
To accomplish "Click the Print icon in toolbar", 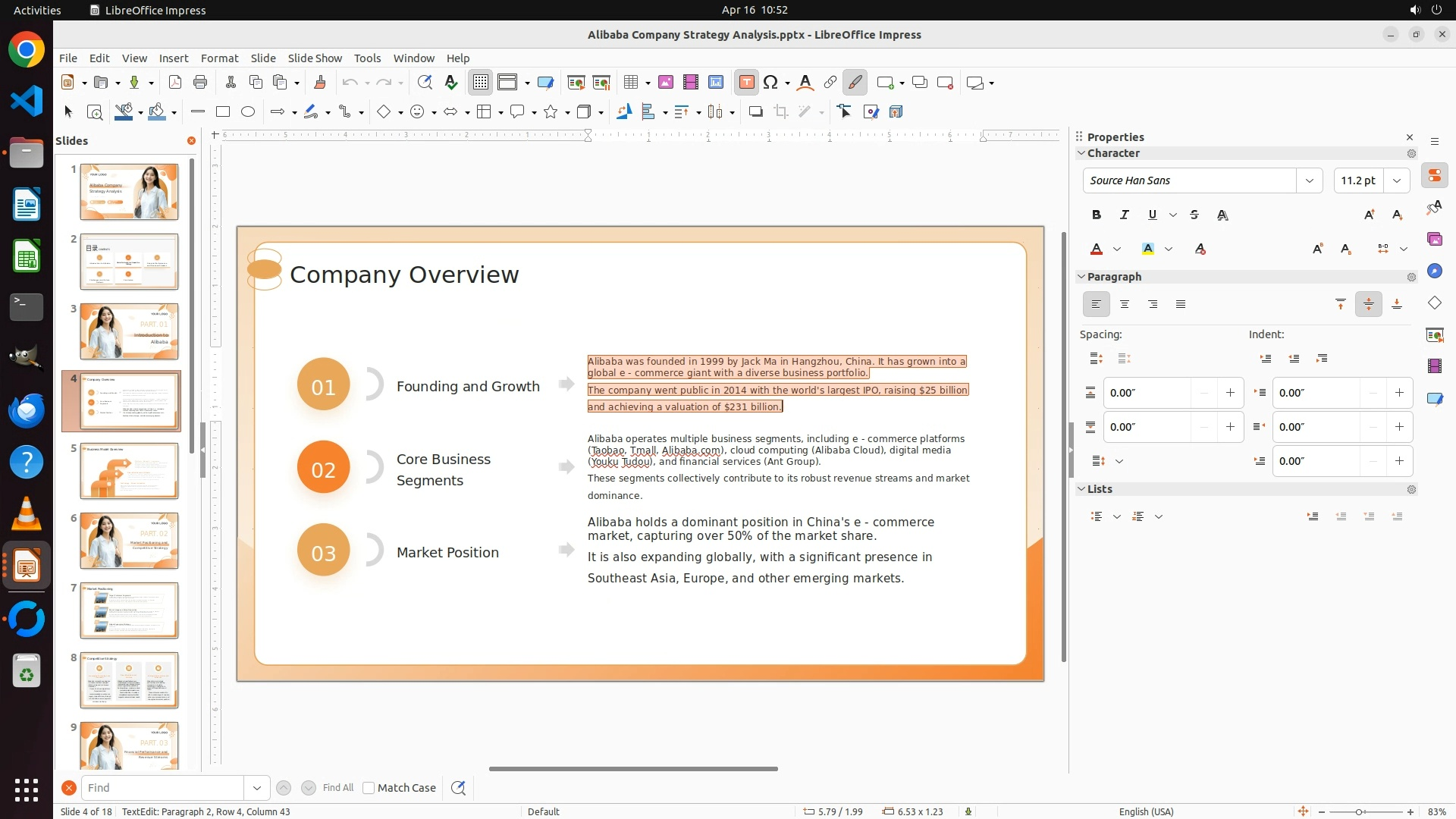I will coord(200,83).
